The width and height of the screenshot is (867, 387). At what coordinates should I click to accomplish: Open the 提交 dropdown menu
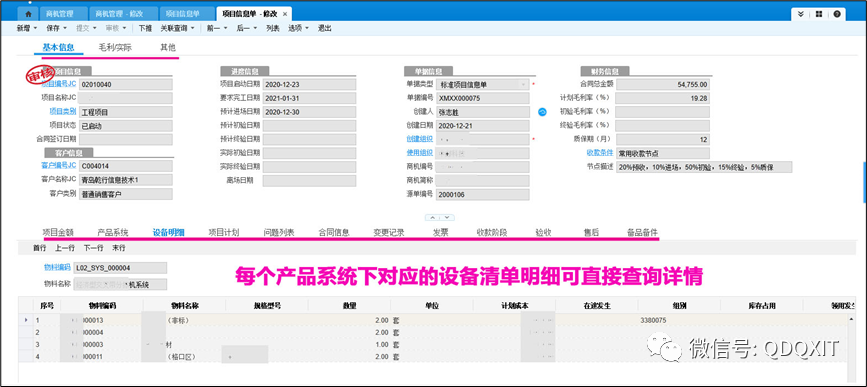(x=86, y=28)
